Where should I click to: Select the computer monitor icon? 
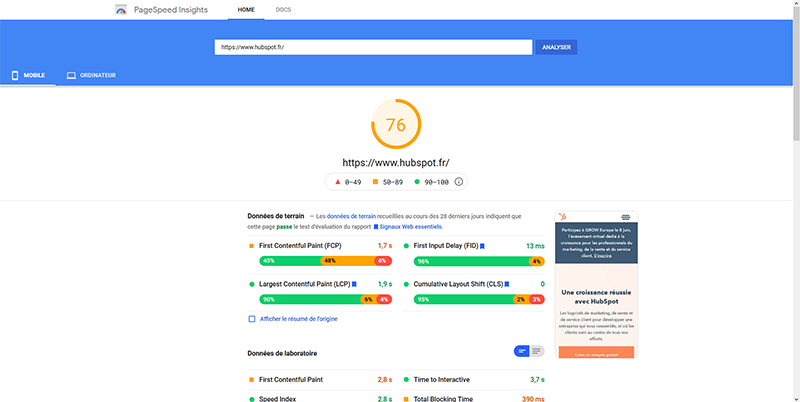tap(71, 76)
